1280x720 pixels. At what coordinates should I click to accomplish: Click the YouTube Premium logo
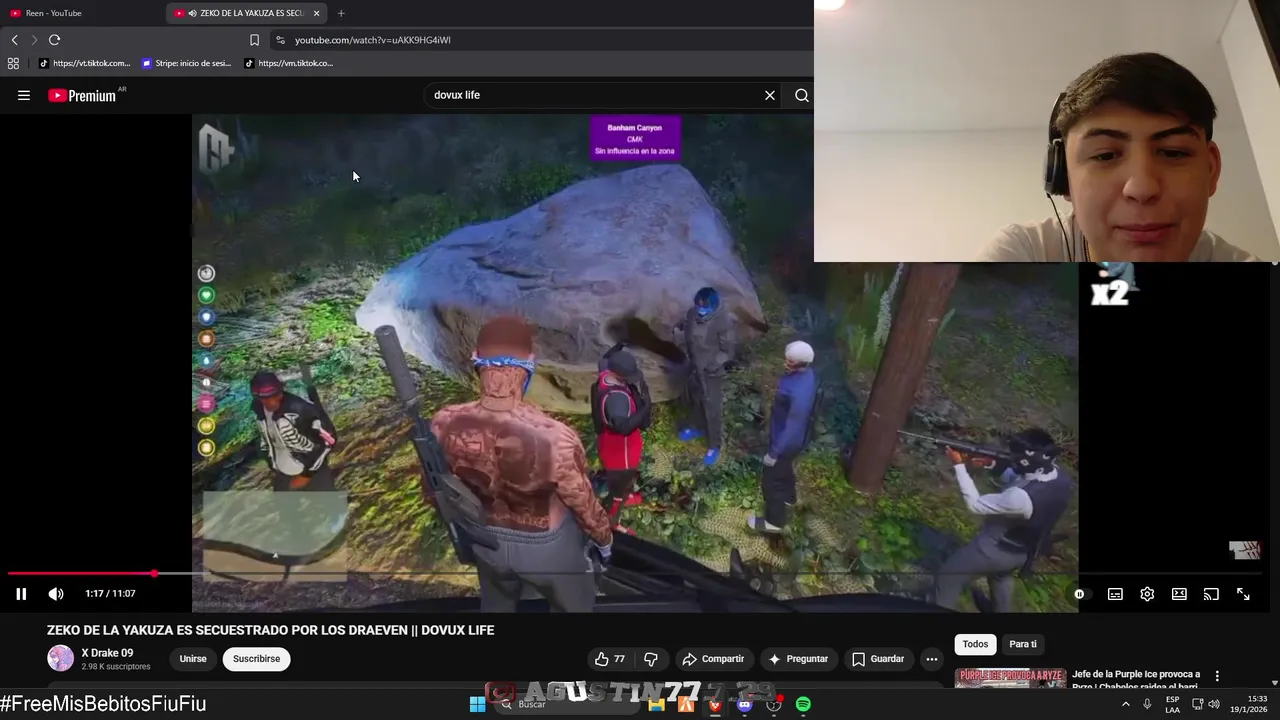click(x=82, y=96)
